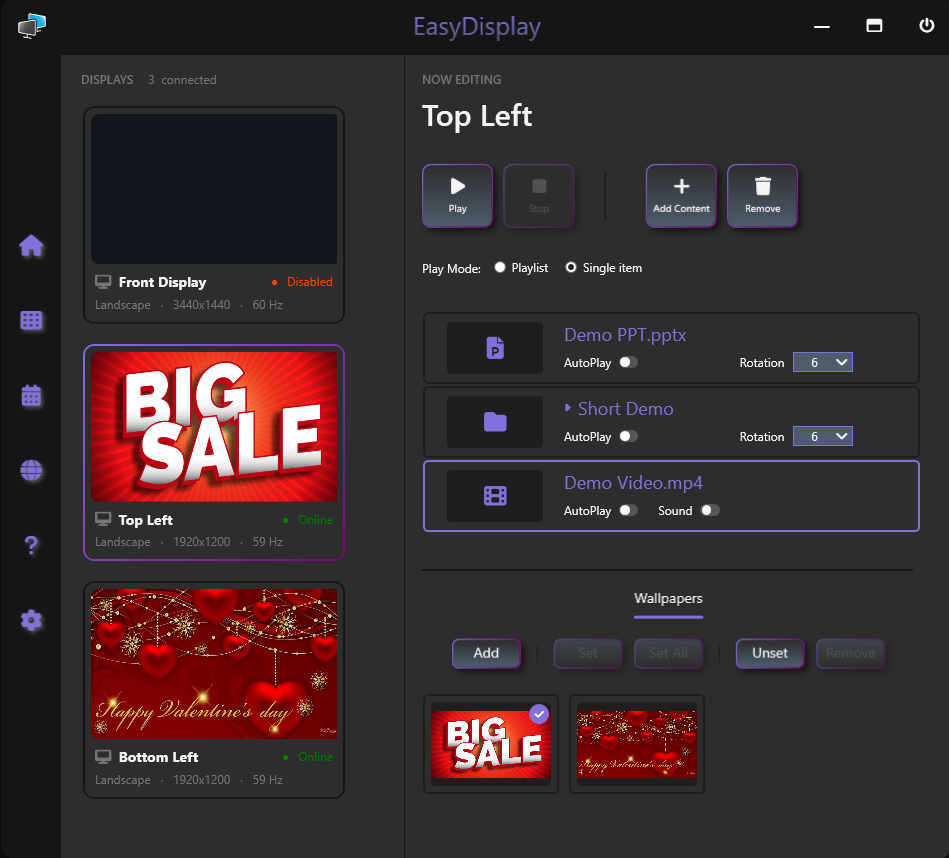Select the Front Display preview

pyautogui.click(x=214, y=189)
